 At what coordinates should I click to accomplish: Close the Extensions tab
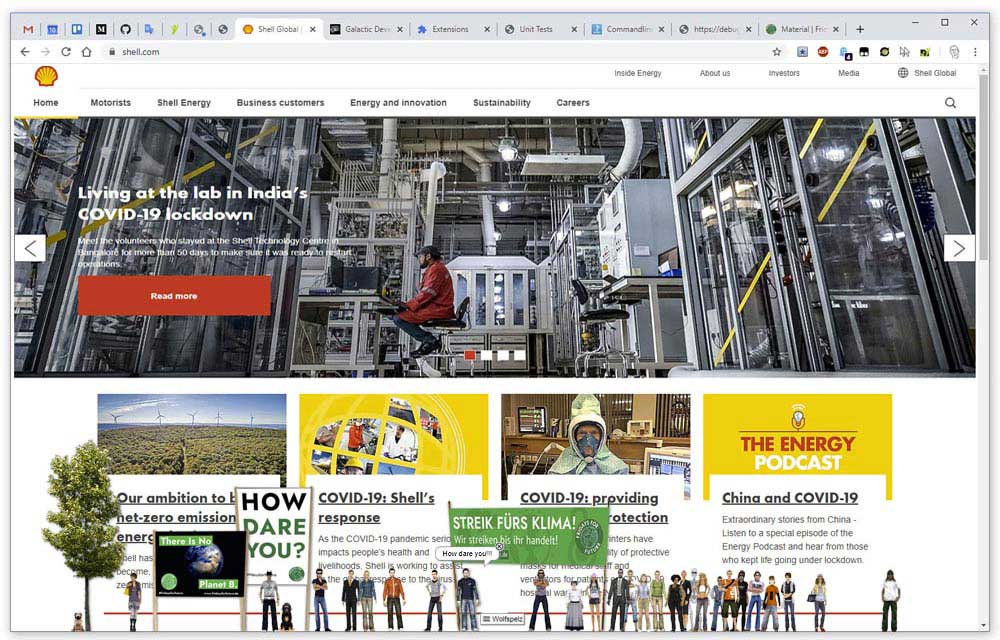point(487,29)
